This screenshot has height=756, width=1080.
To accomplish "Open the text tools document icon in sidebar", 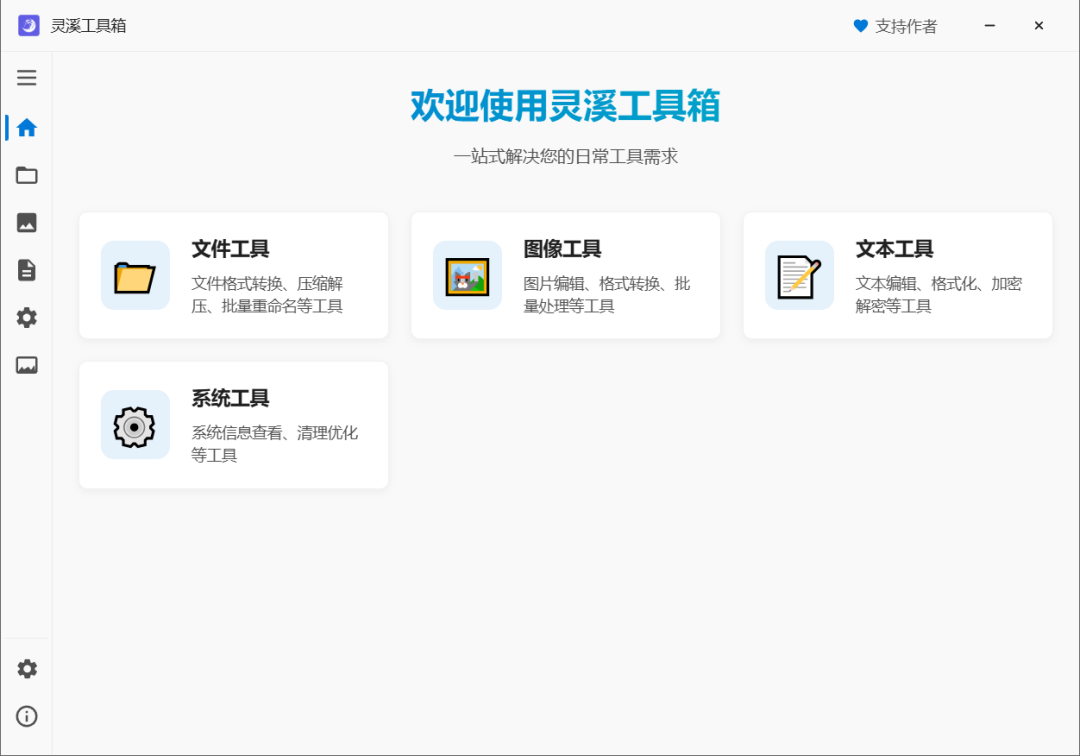I will [27, 270].
